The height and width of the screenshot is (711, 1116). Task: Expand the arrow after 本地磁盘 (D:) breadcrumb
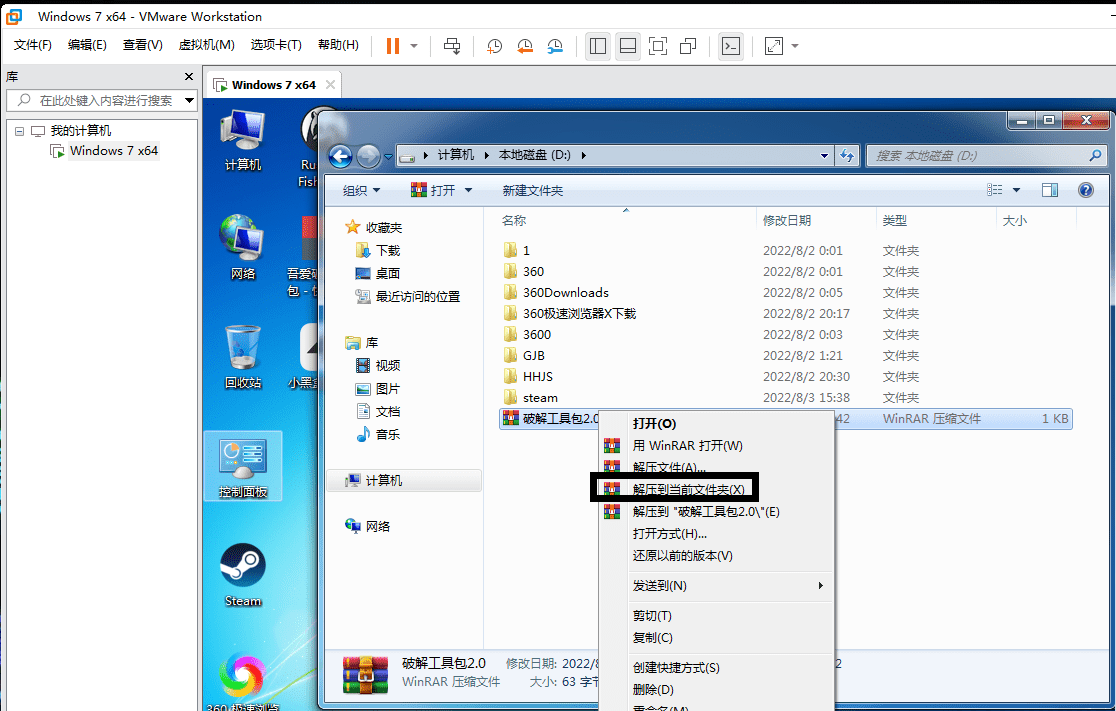pos(584,155)
